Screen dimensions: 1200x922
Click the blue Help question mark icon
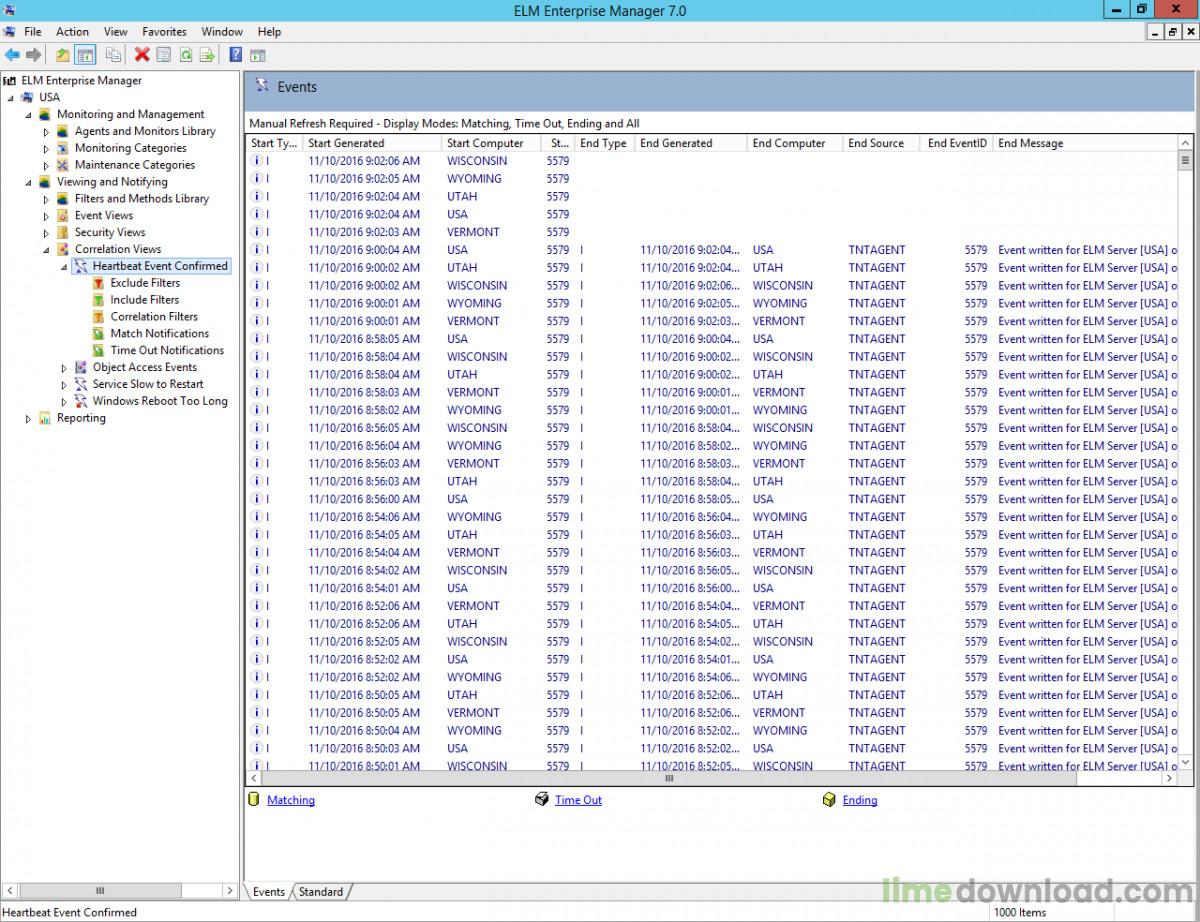pos(236,55)
